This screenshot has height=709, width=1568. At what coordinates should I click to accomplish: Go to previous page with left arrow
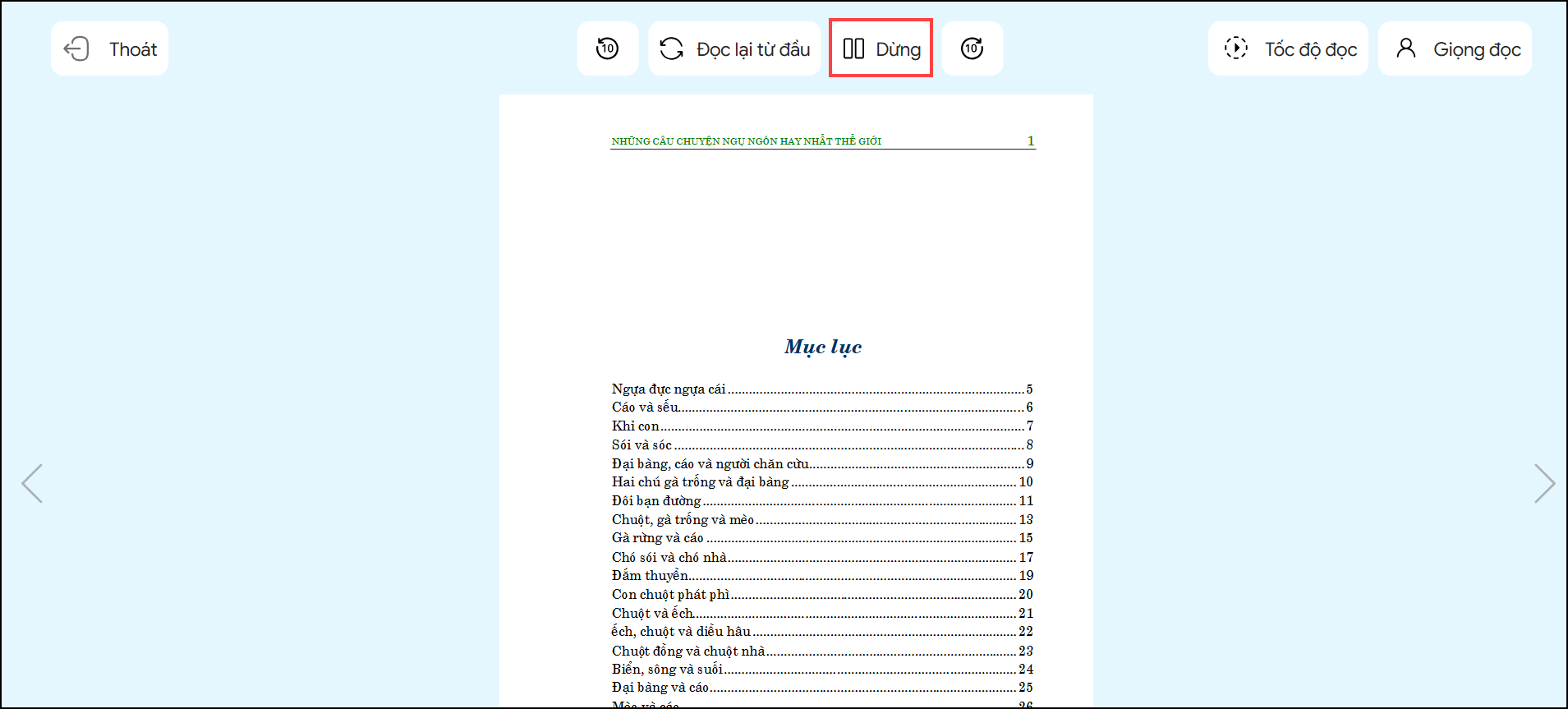pos(32,483)
